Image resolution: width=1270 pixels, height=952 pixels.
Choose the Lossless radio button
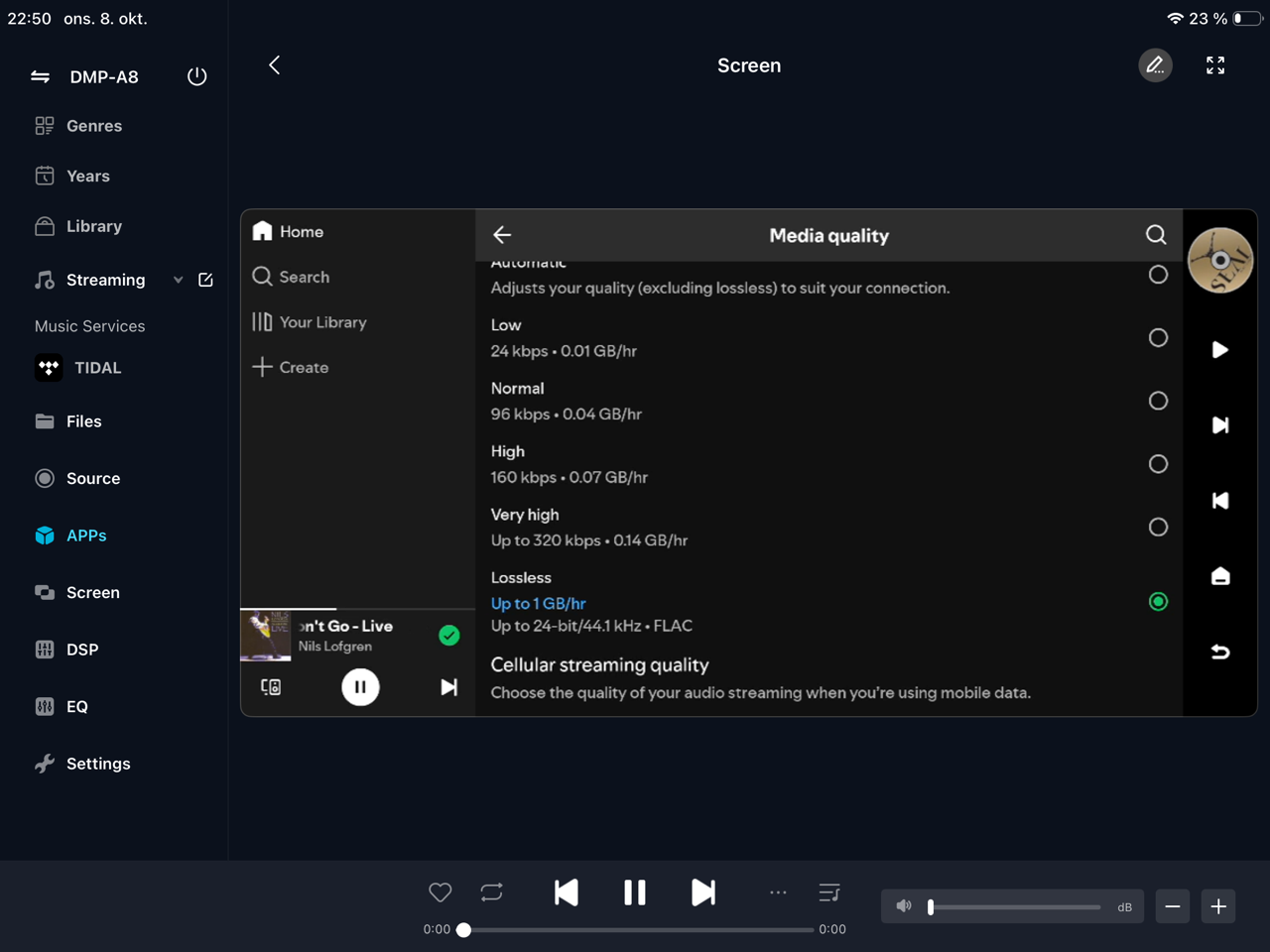point(1158,602)
